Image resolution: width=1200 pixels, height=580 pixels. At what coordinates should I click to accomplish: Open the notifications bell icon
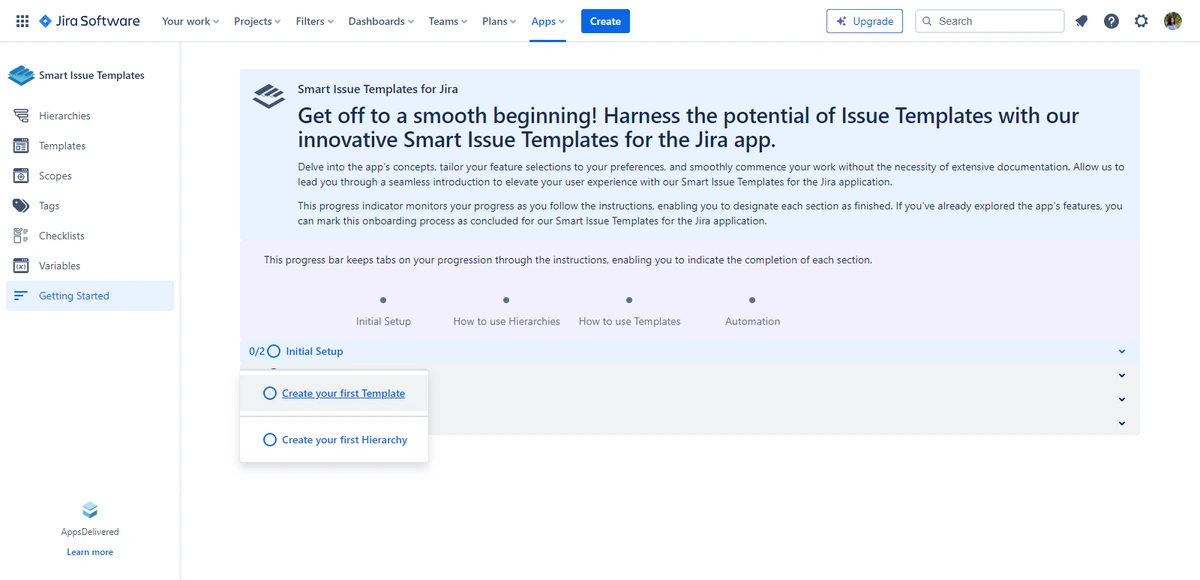tap(1081, 21)
